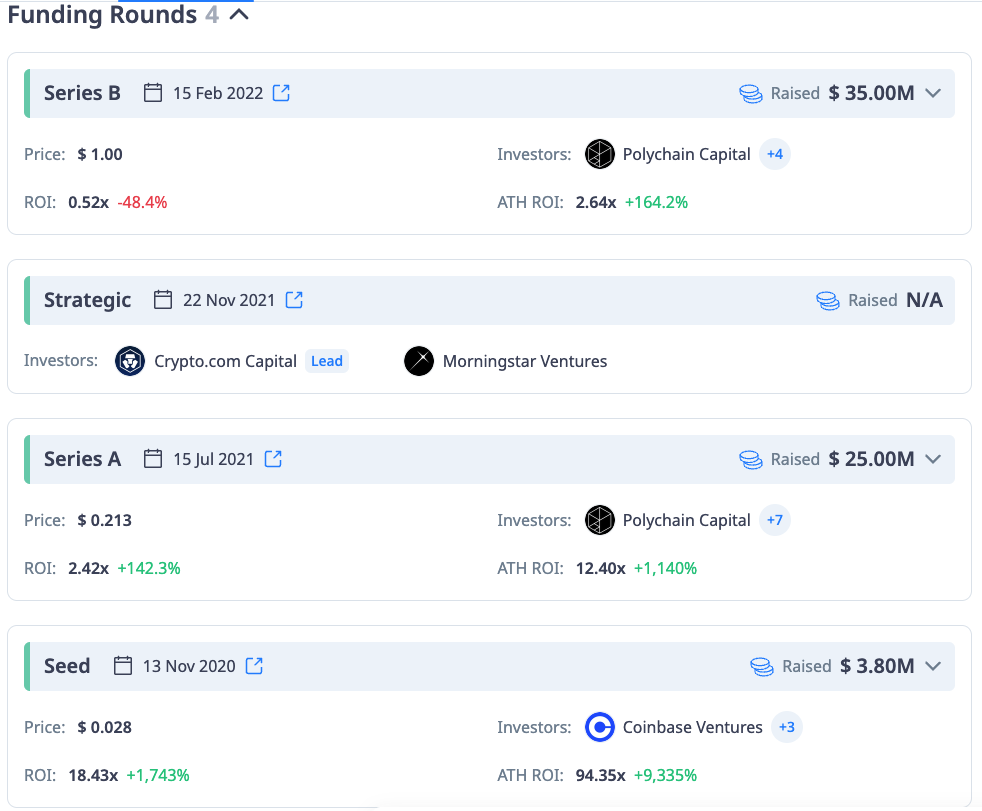The height and width of the screenshot is (811, 982).
Task: Click the 94.35x ATH ROI multiple
Action: pos(601,775)
